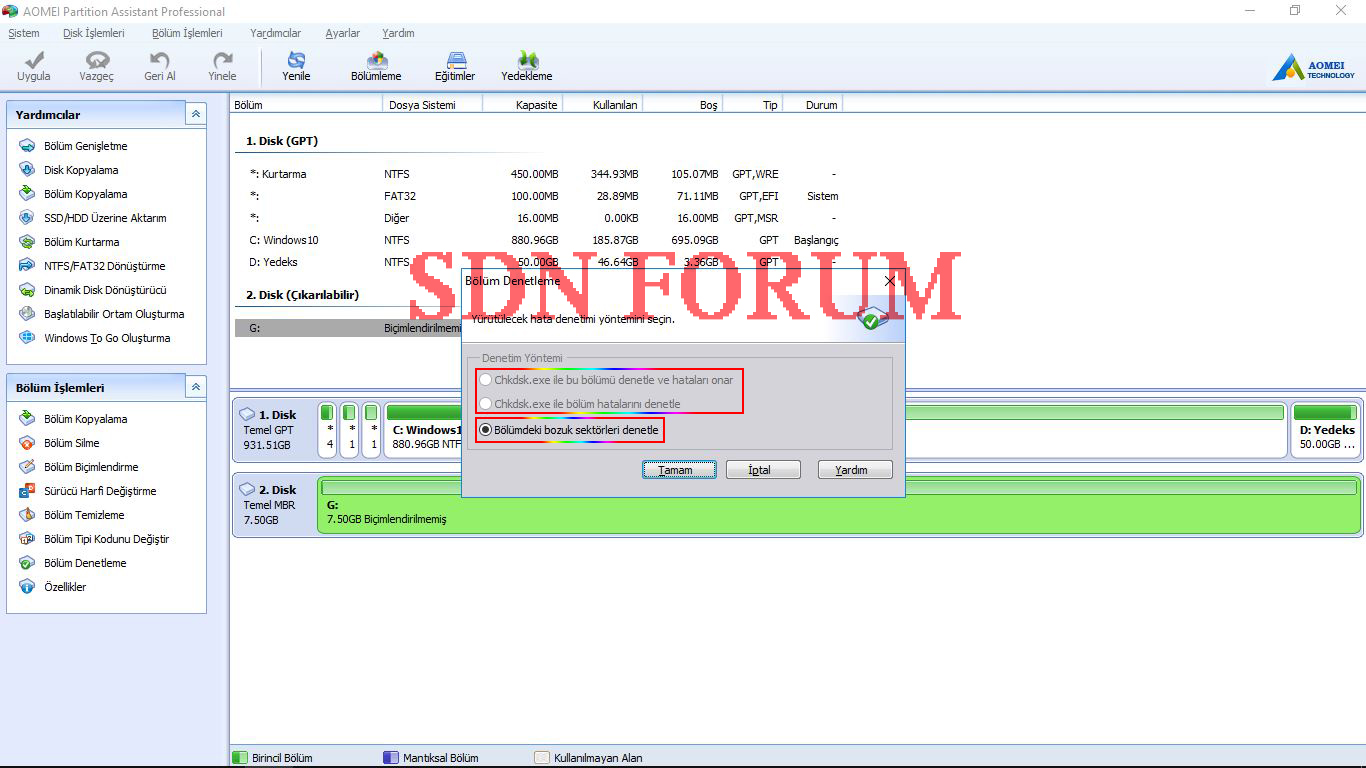Confirm with the Tamam button
Image resolution: width=1366 pixels, height=768 pixels.
click(679, 470)
